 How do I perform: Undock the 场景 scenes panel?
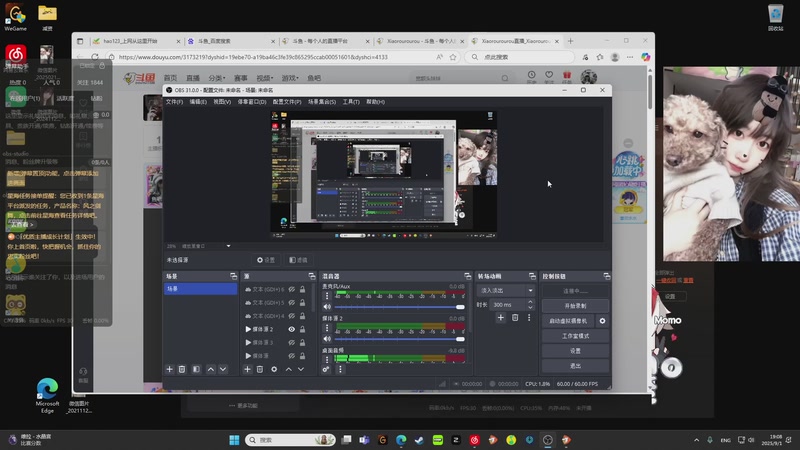coord(234,276)
